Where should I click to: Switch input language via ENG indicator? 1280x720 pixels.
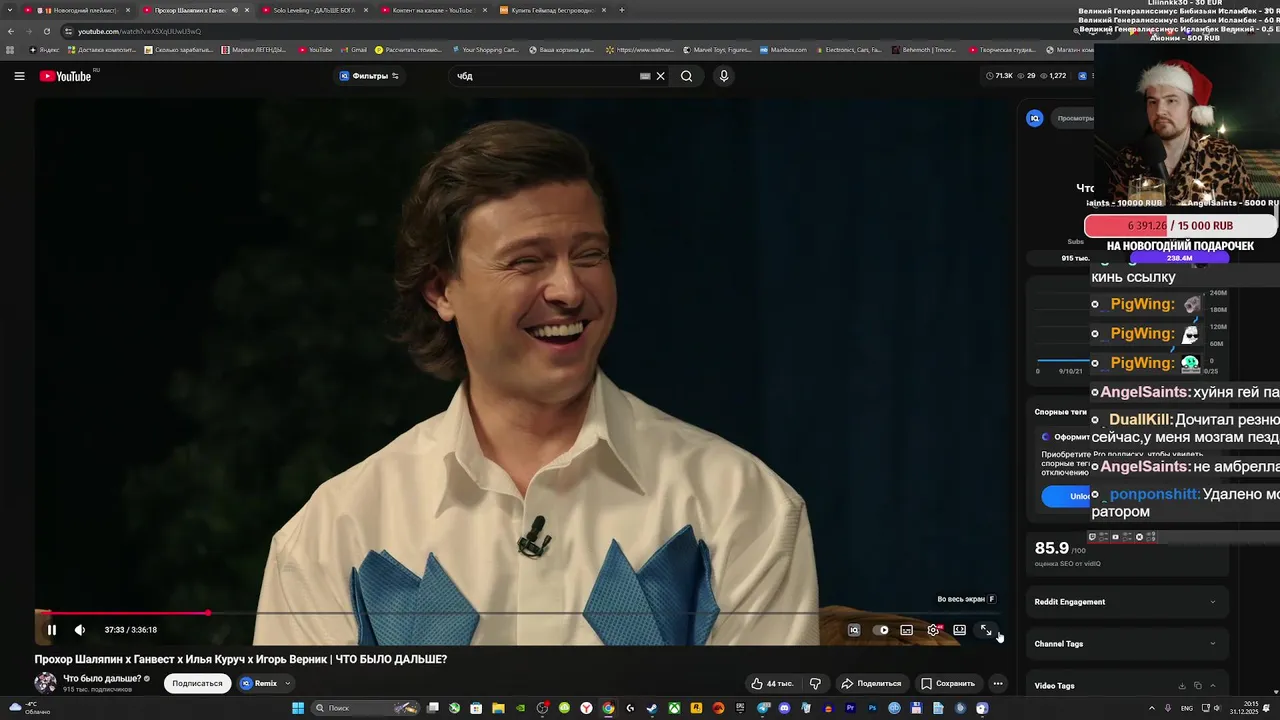[x=1186, y=708]
